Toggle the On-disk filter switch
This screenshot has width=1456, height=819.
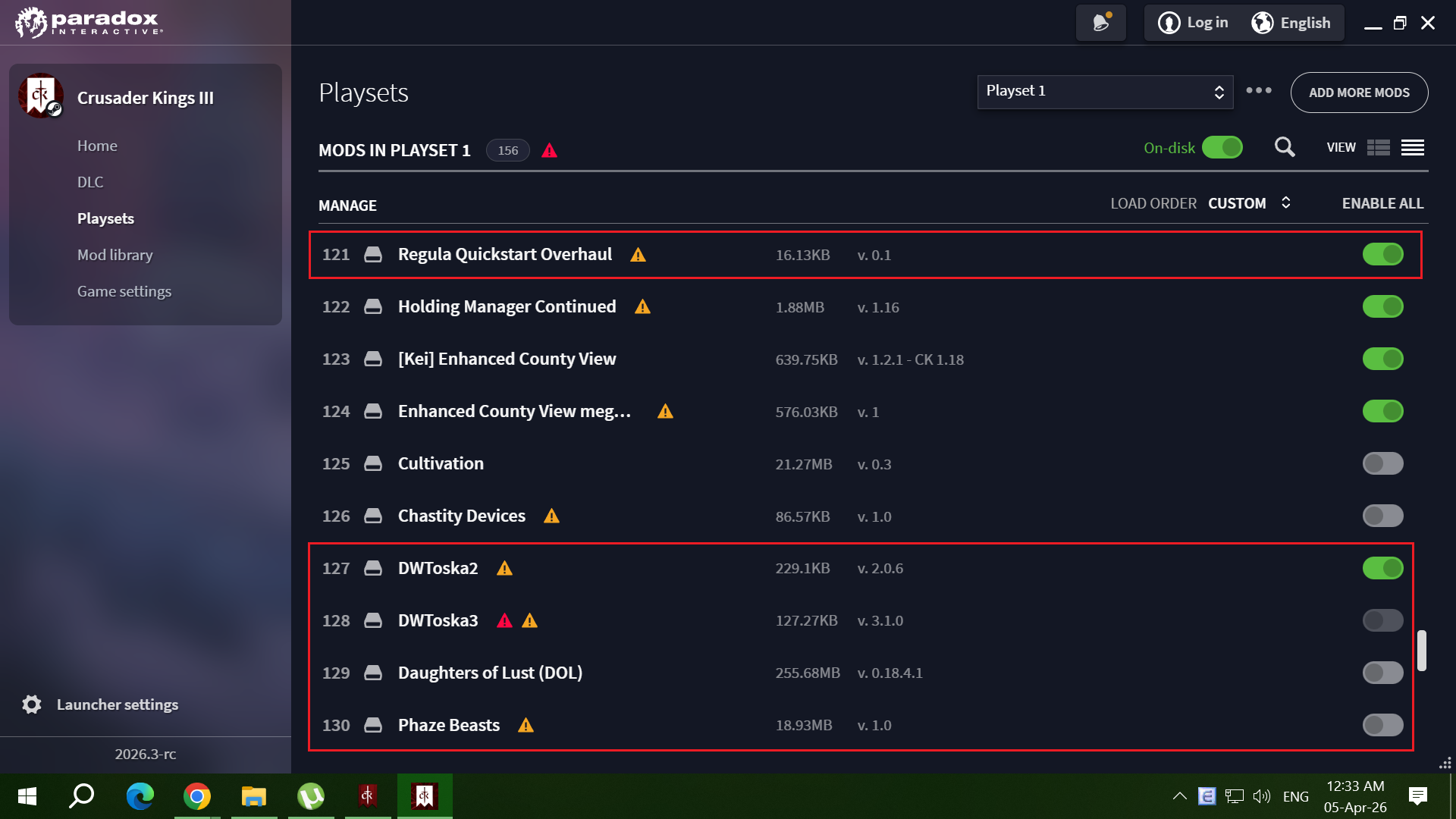[x=1222, y=147]
